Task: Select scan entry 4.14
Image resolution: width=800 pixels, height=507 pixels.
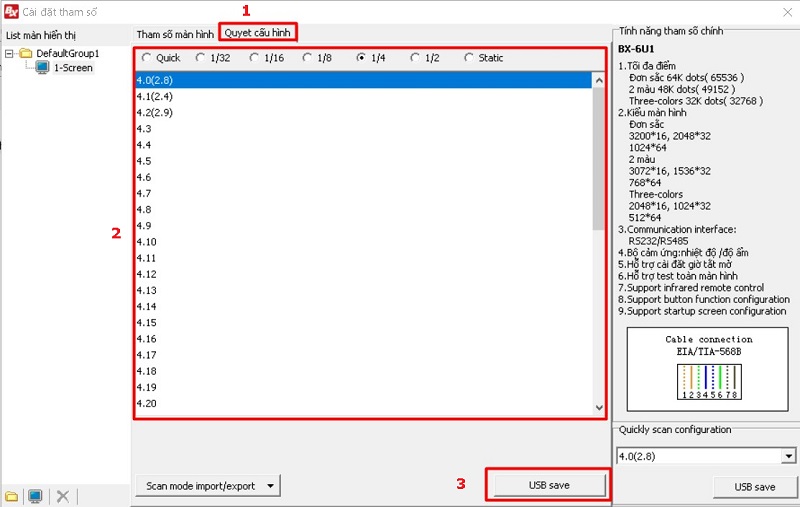Action: pyautogui.click(x=363, y=307)
